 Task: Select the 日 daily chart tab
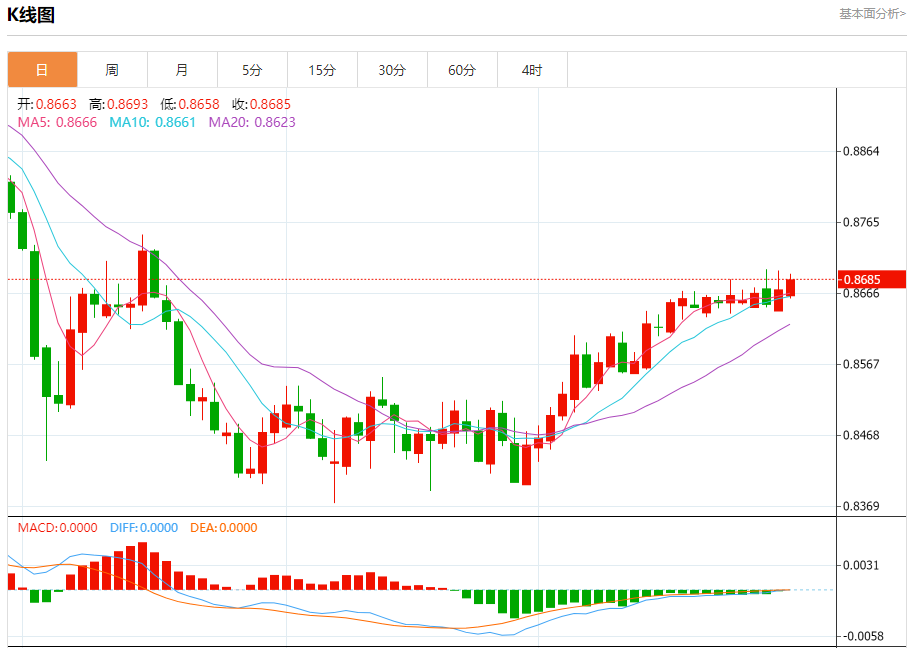pyautogui.click(x=42, y=70)
